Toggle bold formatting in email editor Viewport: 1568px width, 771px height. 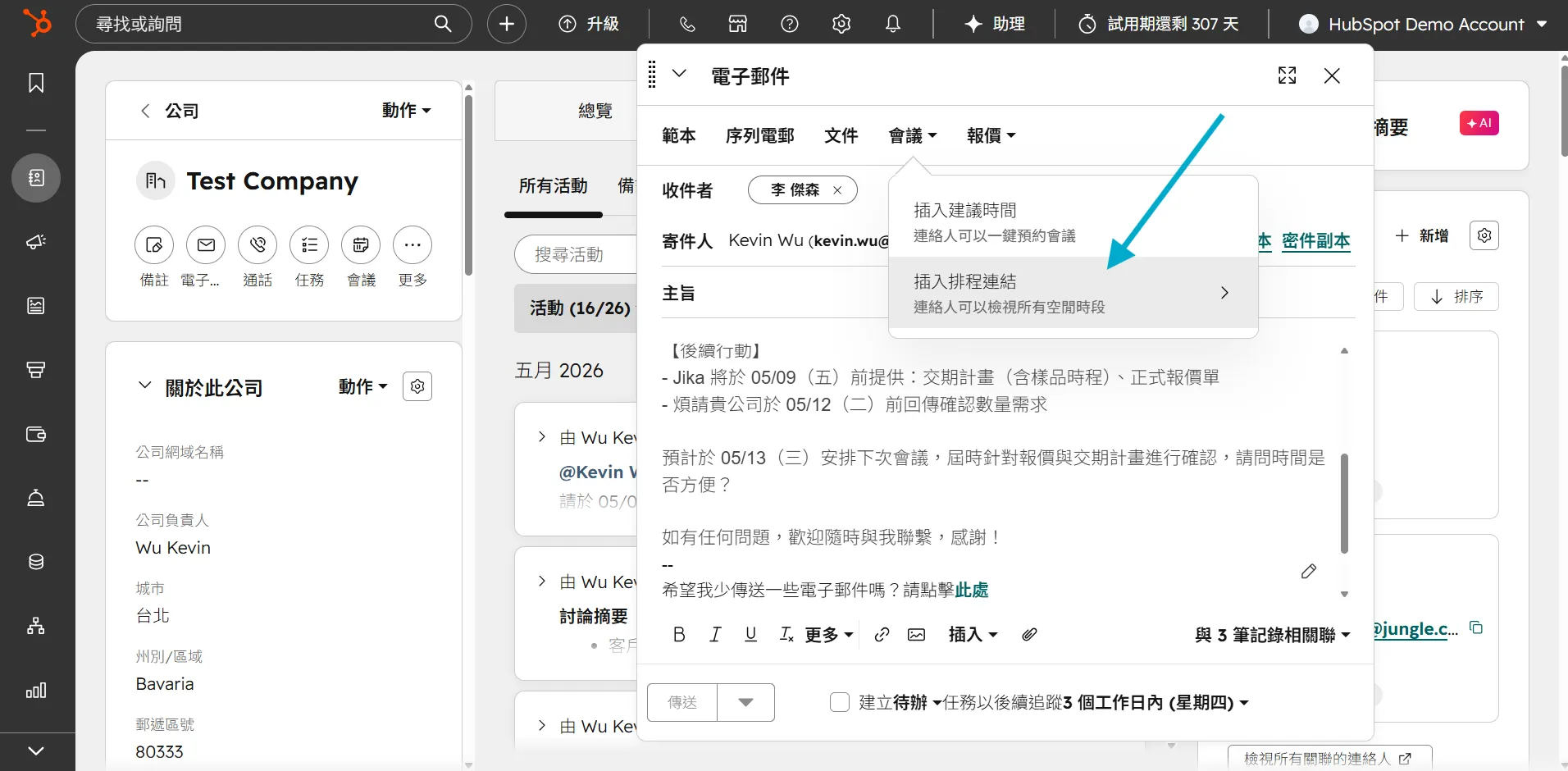[x=679, y=634]
